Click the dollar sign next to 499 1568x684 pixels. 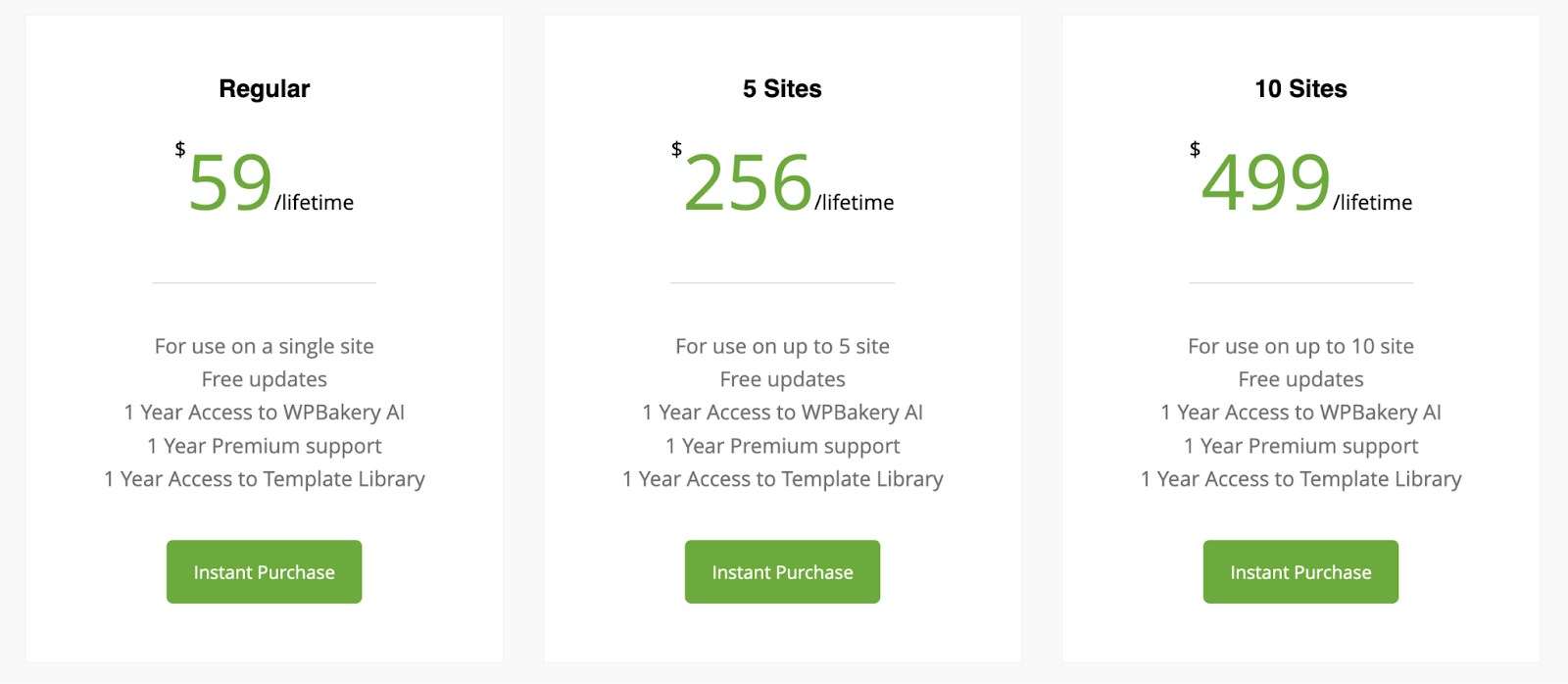(1194, 152)
